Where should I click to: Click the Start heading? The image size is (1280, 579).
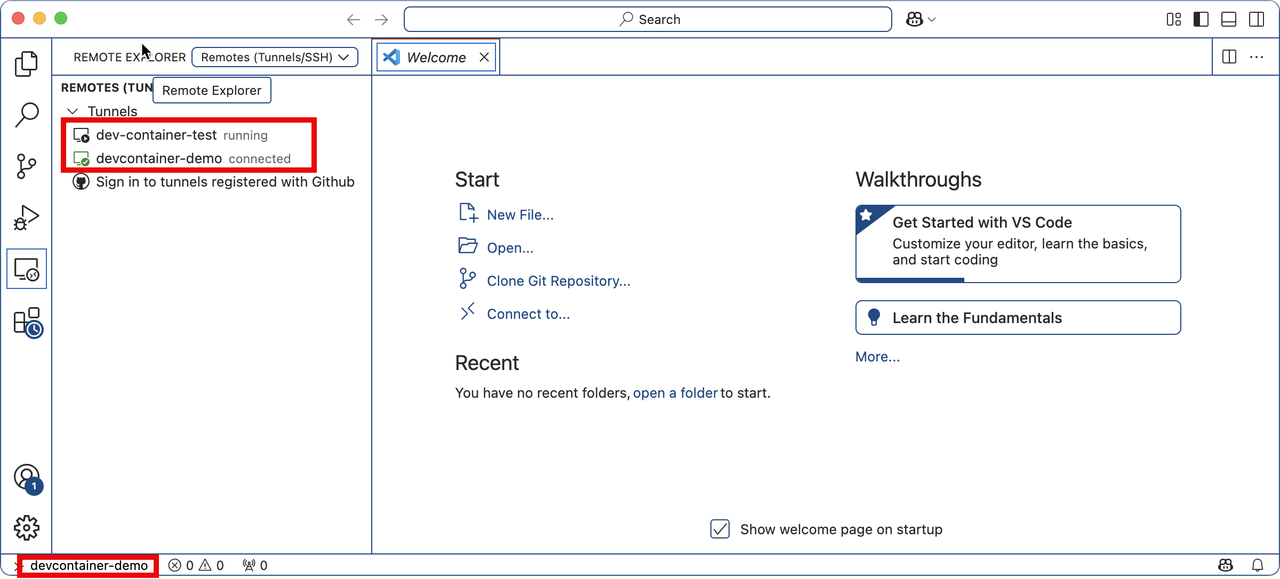point(477,180)
